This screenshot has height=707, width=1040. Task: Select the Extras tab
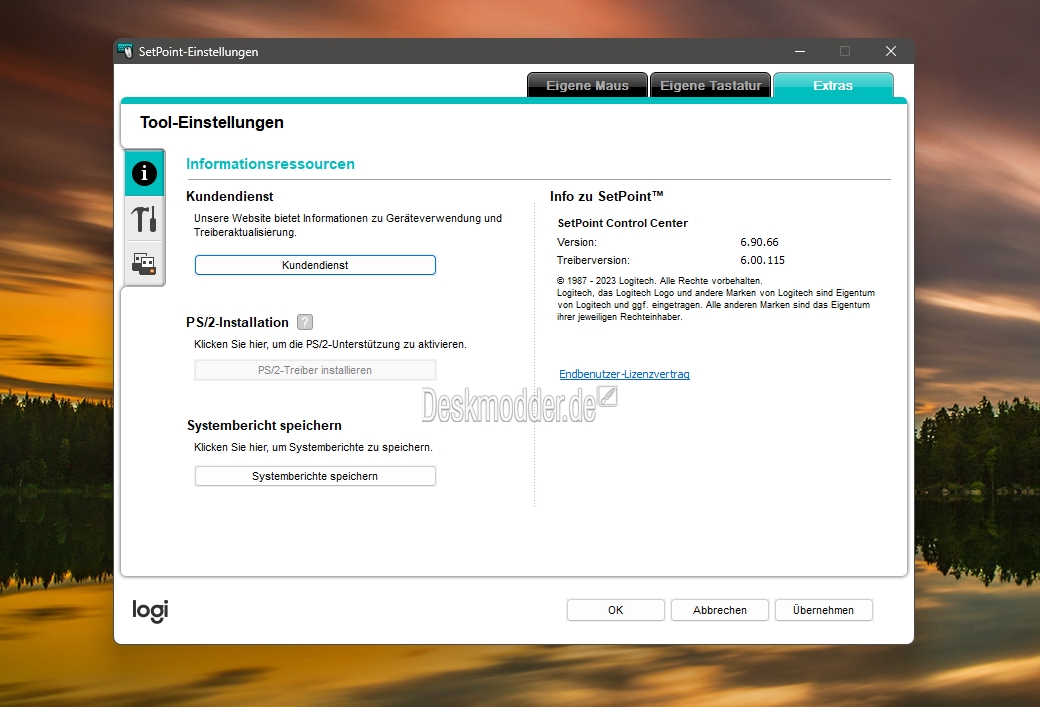point(833,86)
